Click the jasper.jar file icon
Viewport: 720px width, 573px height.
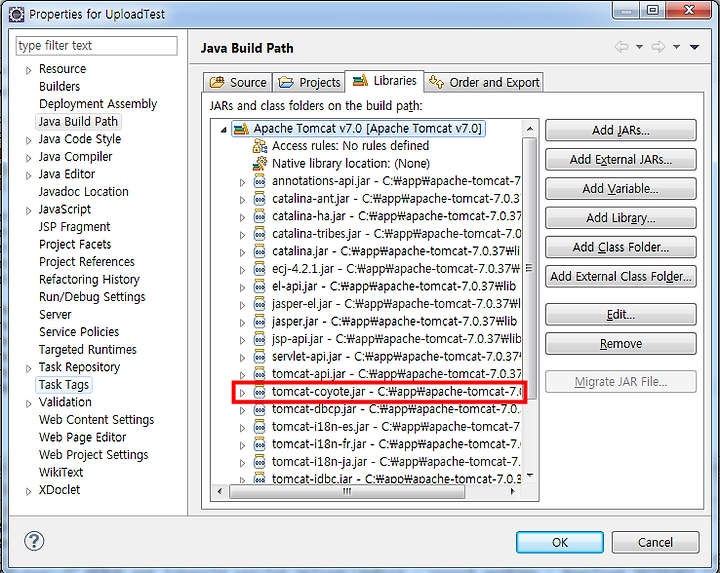[260, 321]
